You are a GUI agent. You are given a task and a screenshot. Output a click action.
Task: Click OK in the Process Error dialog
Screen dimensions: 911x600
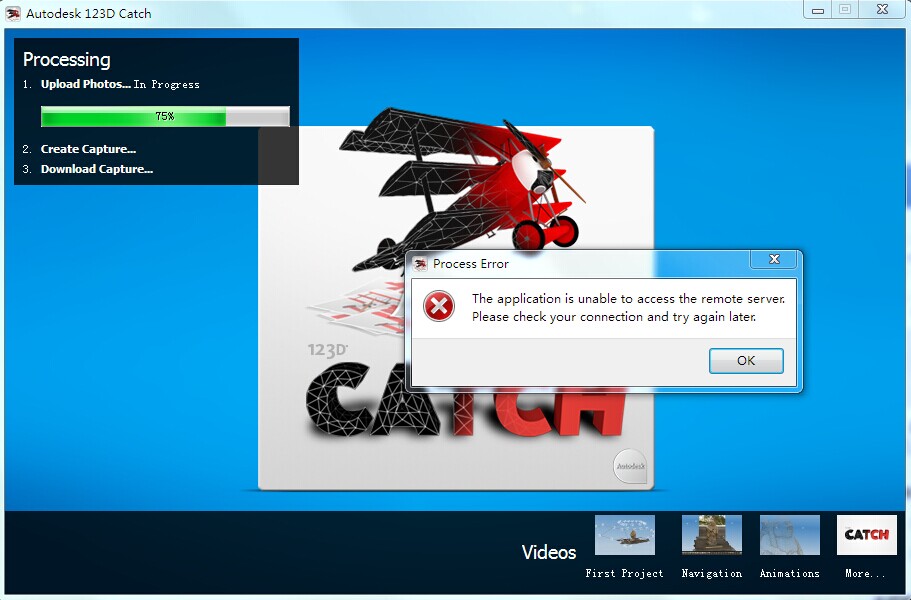click(x=746, y=361)
